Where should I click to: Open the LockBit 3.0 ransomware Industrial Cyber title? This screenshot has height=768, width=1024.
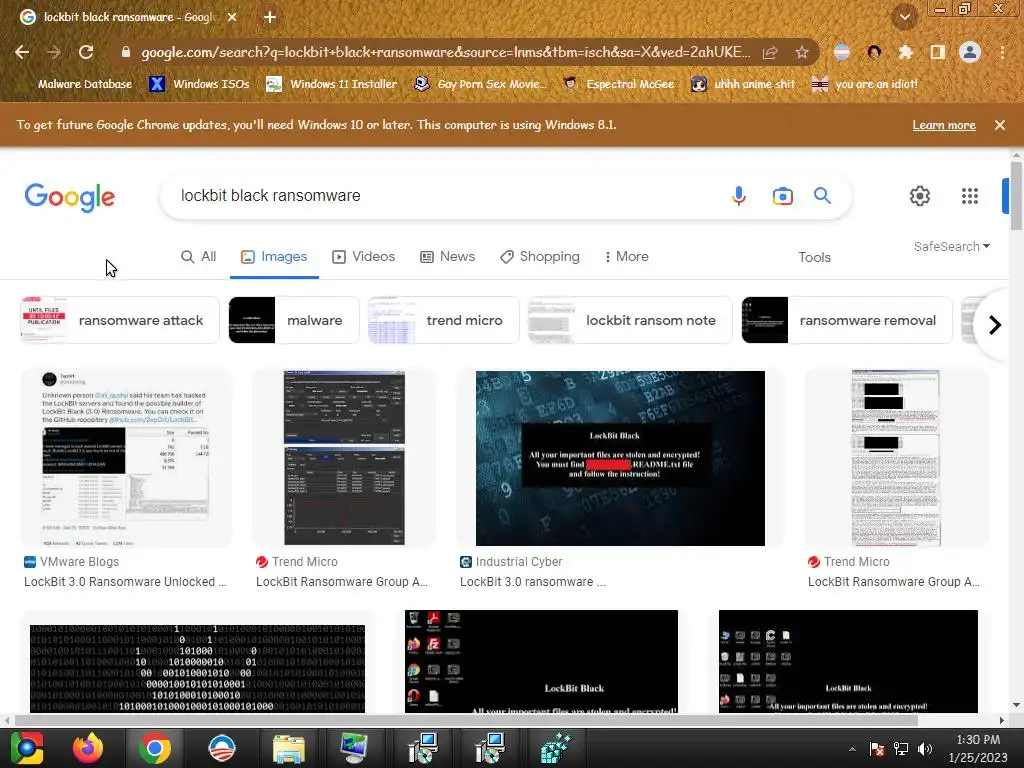tap(533, 582)
